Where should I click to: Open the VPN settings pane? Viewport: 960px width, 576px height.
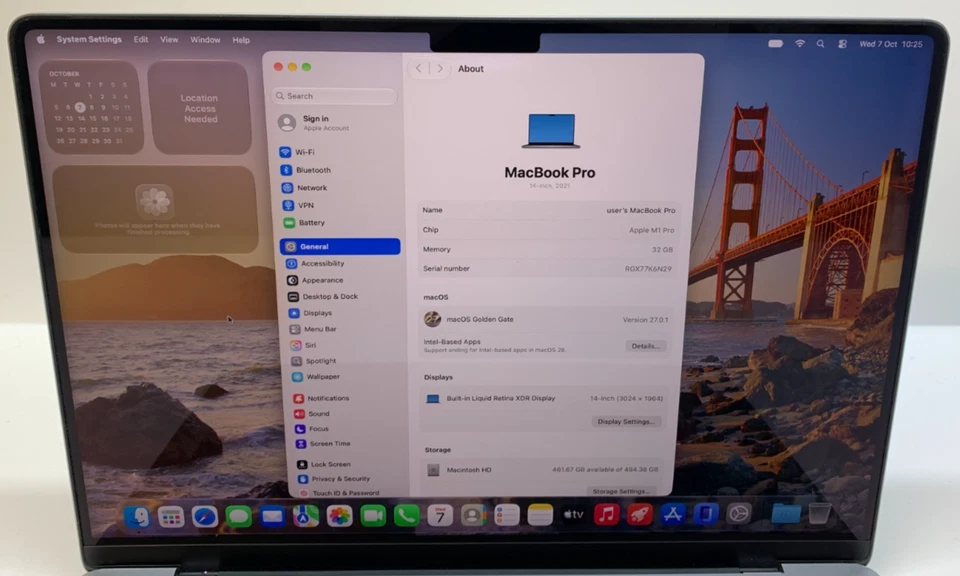(298, 205)
